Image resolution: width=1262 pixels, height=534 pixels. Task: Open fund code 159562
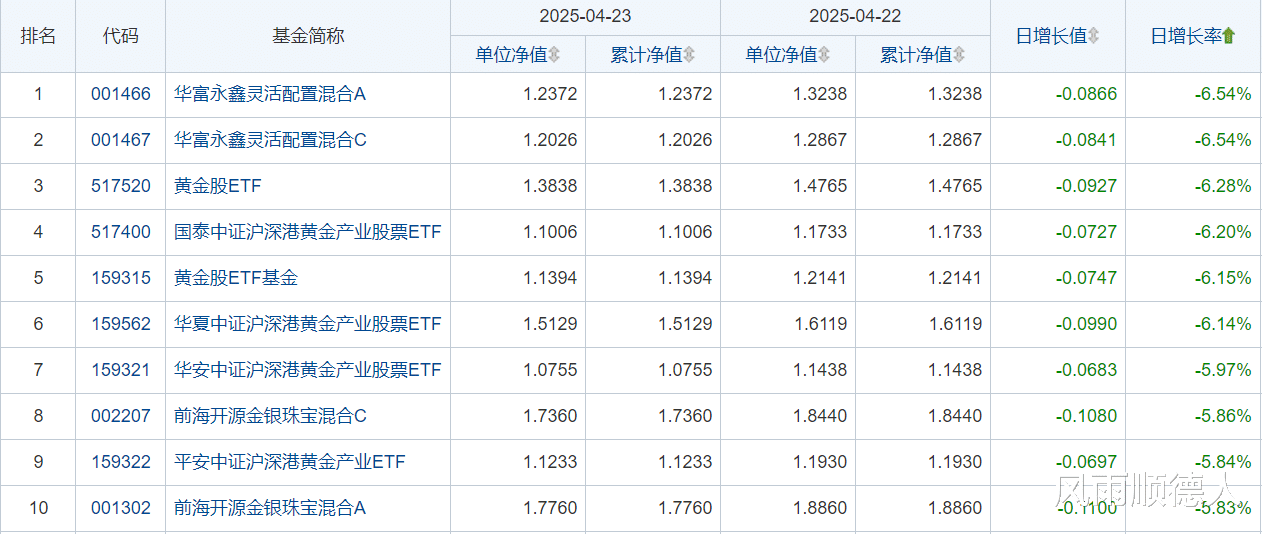pos(121,324)
